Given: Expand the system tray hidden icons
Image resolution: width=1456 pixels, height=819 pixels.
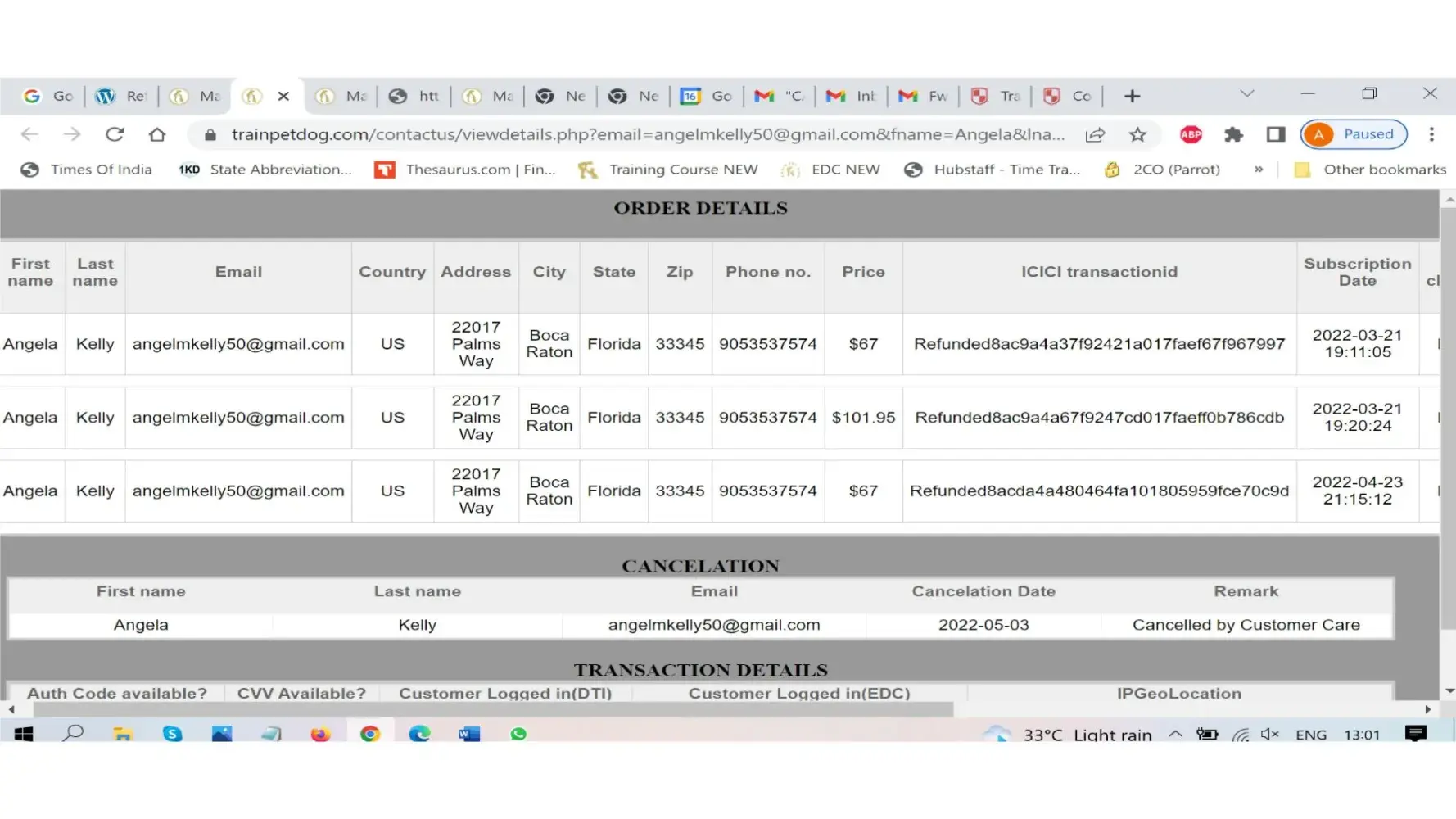Looking at the screenshot, I should point(1175,735).
